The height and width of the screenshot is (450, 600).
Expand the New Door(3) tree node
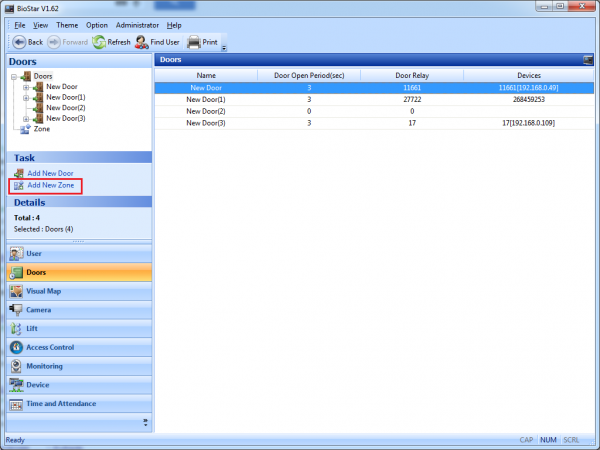[x=26, y=118]
